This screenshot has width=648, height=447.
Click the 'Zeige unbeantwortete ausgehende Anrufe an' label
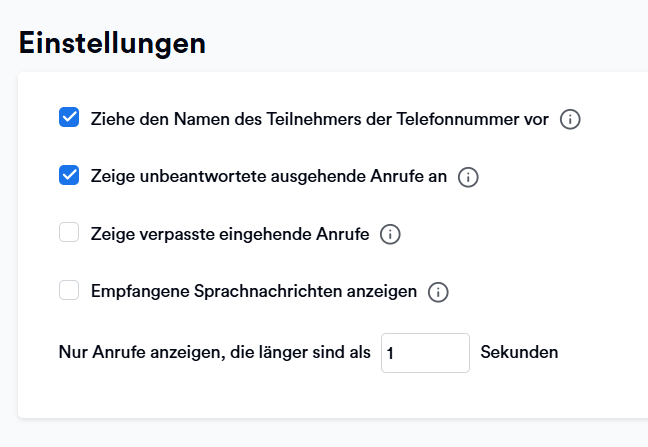tap(268, 177)
